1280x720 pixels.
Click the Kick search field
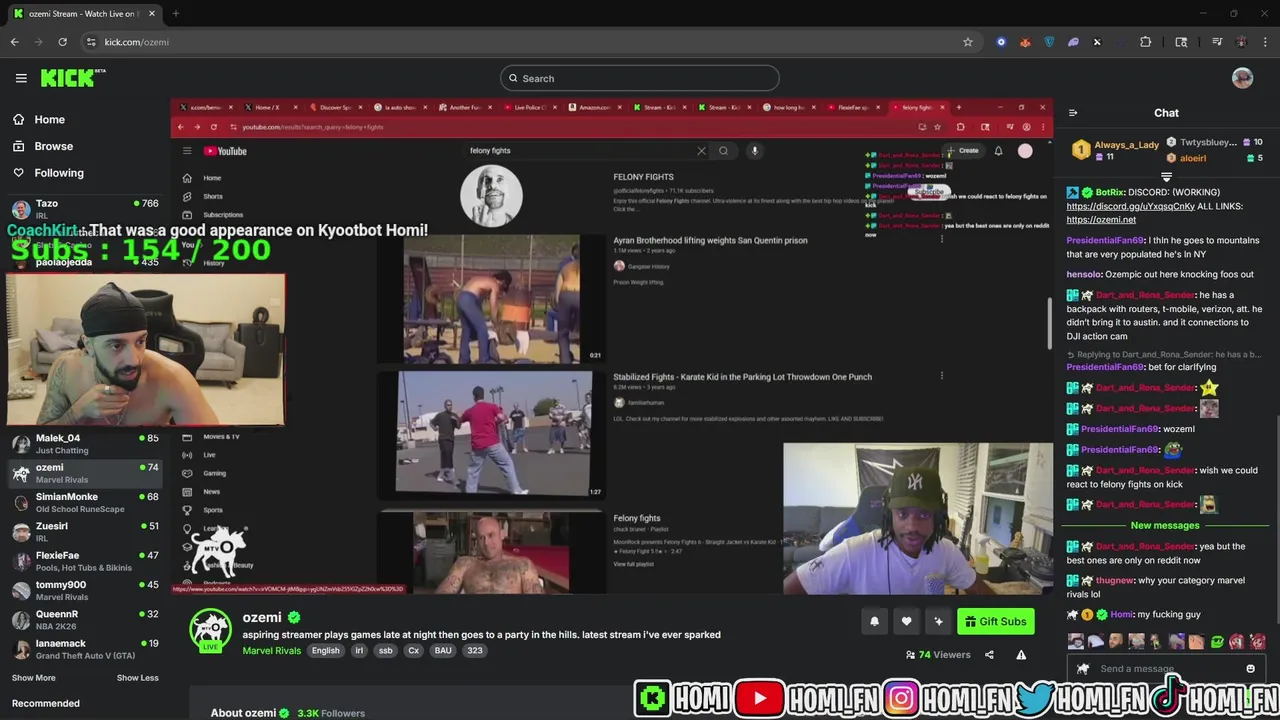640,78
